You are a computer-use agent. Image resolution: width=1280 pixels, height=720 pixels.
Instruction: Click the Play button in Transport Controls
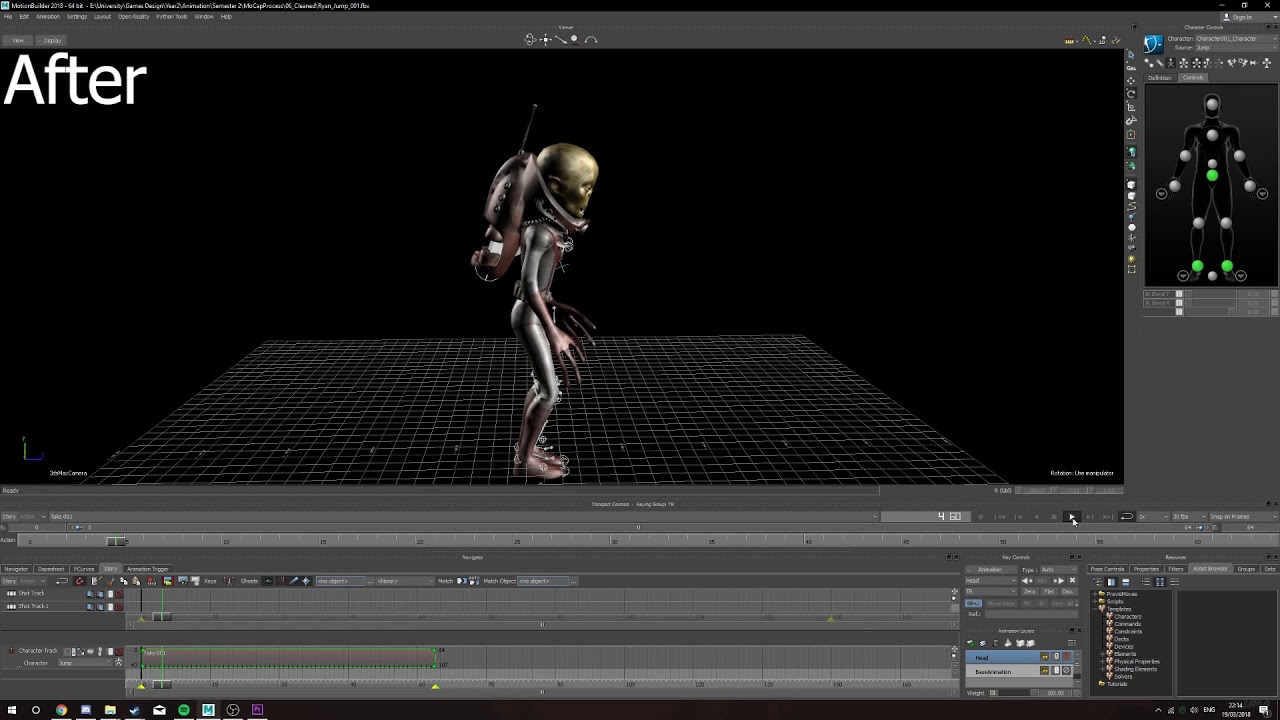1072,517
